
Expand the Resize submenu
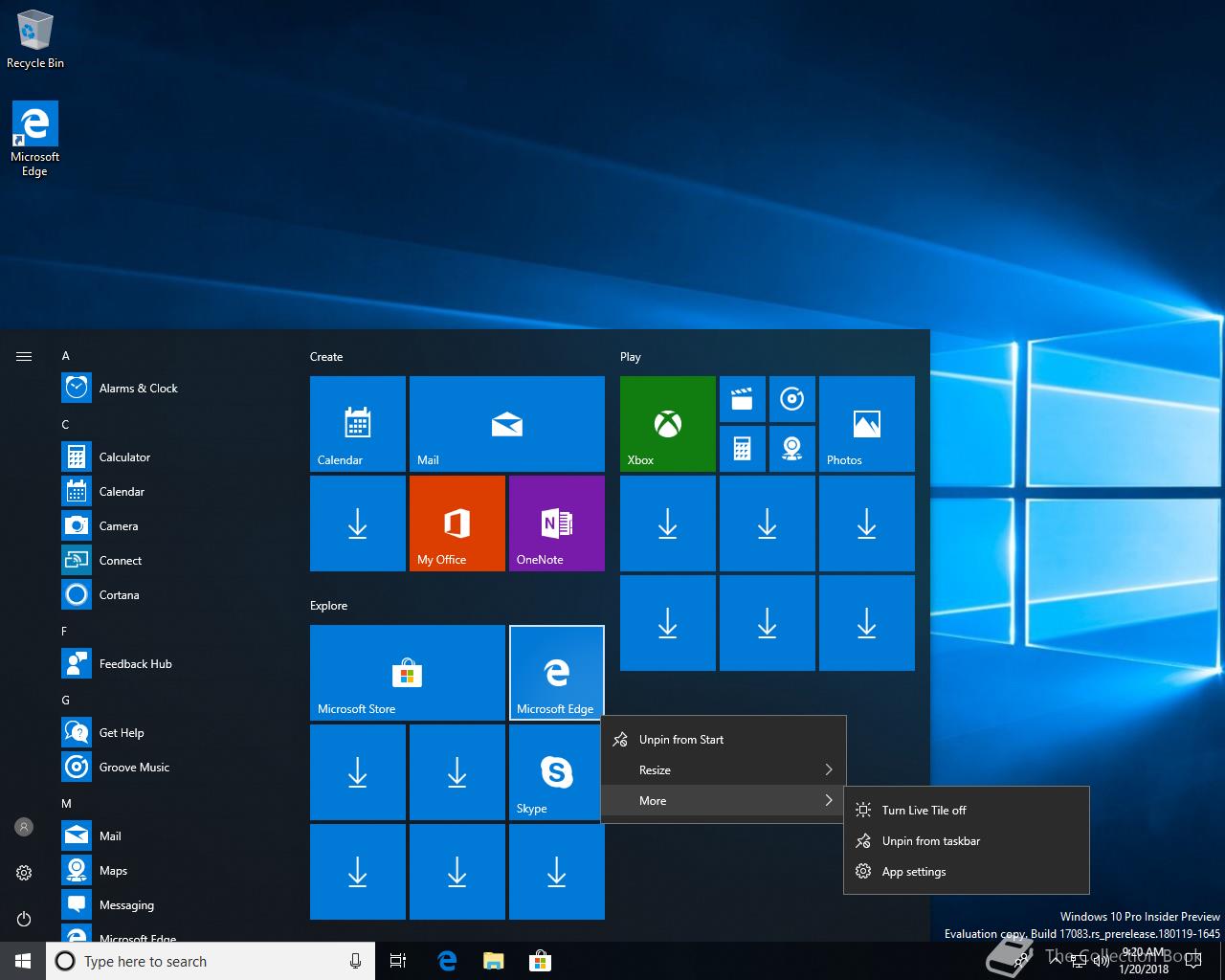[x=724, y=770]
